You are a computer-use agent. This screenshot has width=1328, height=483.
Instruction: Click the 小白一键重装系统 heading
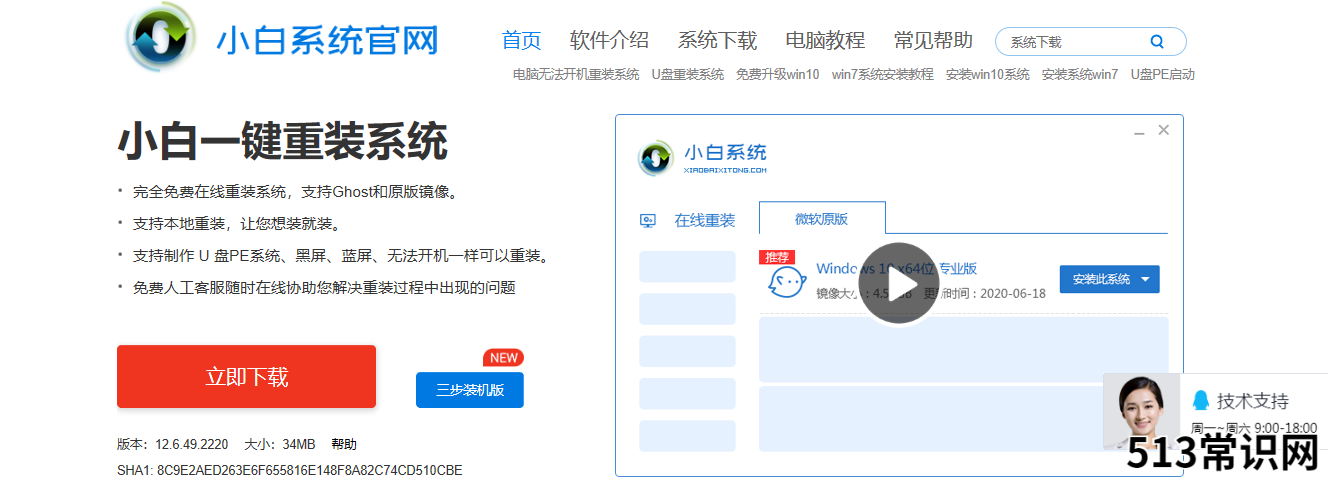(x=283, y=142)
